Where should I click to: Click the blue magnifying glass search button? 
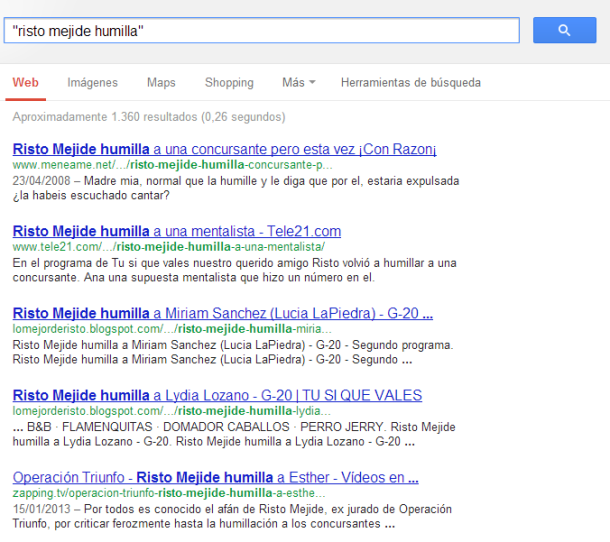(x=564, y=30)
